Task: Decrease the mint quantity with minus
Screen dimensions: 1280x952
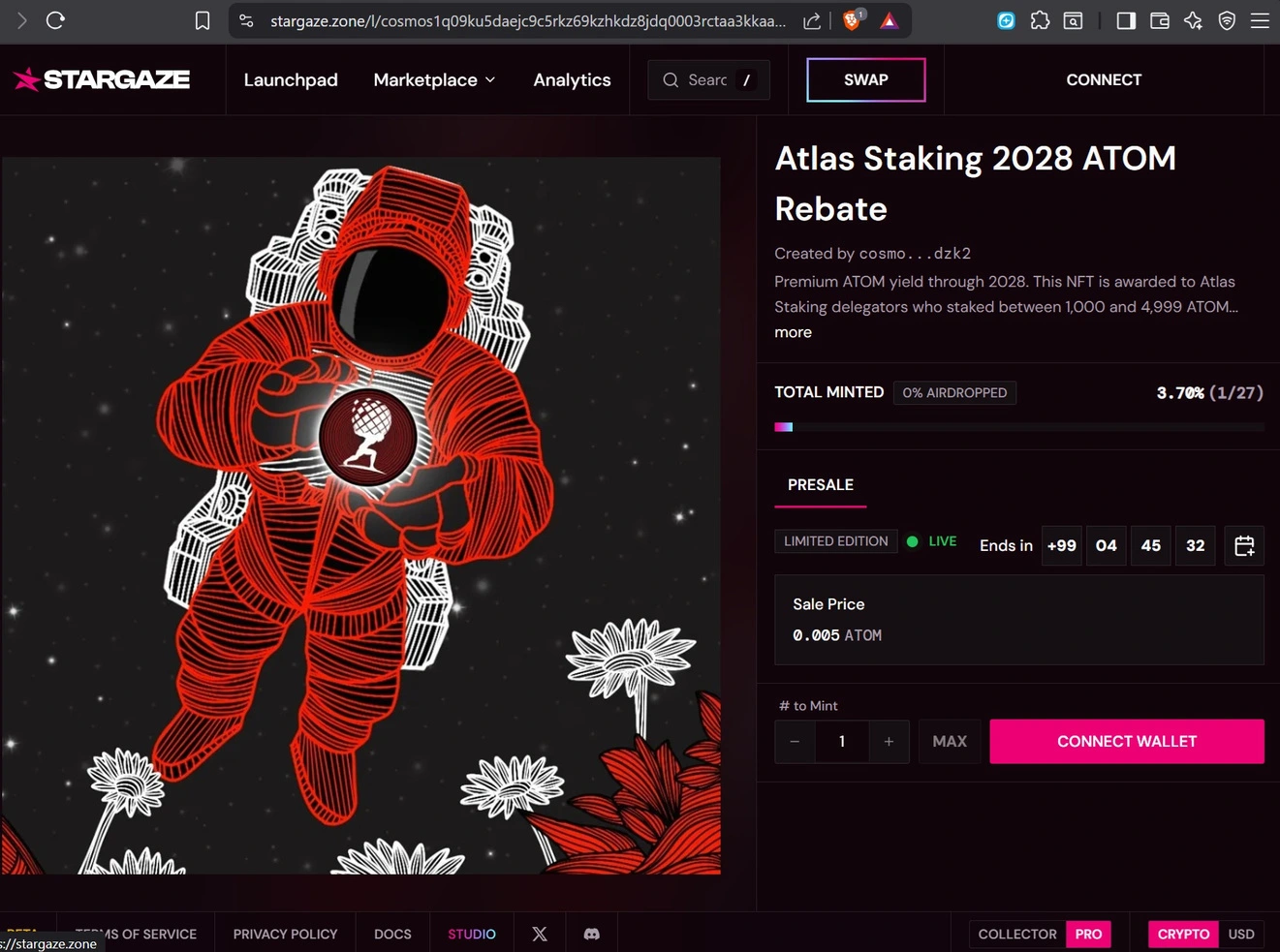Action: (x=795, y=742)
